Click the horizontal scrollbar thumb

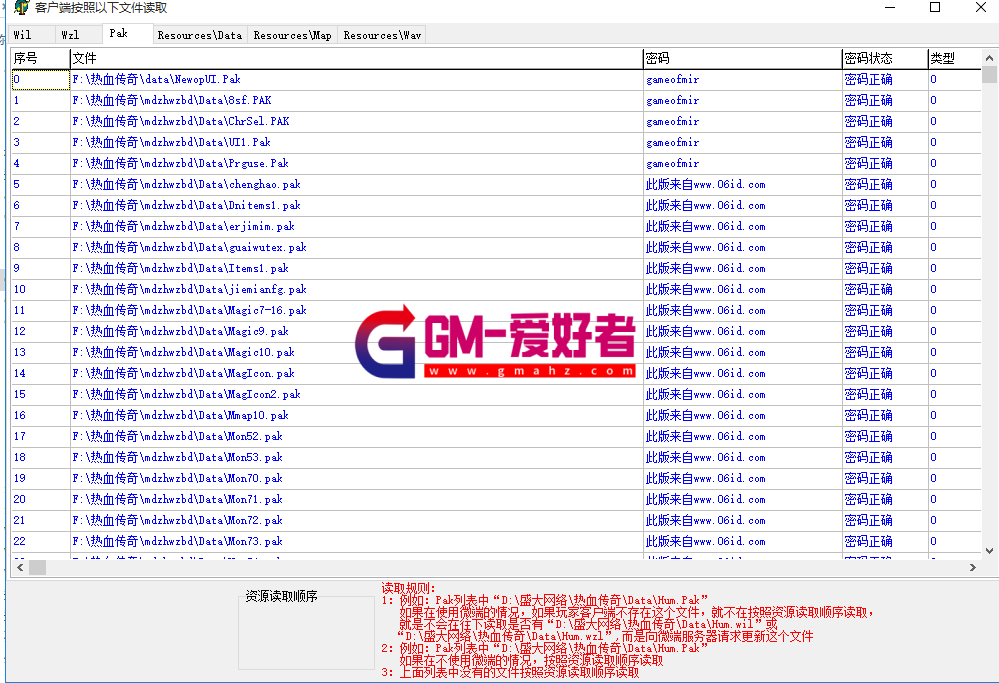(x=38, y=567)
